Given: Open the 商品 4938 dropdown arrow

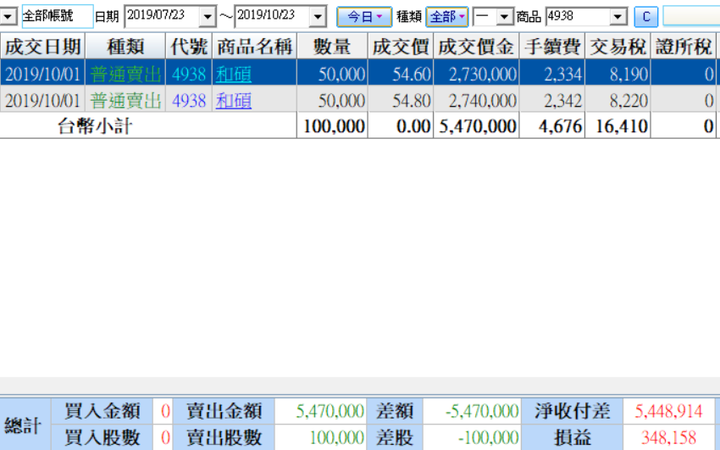Looking at the screenshot, I should pos(618,17).
